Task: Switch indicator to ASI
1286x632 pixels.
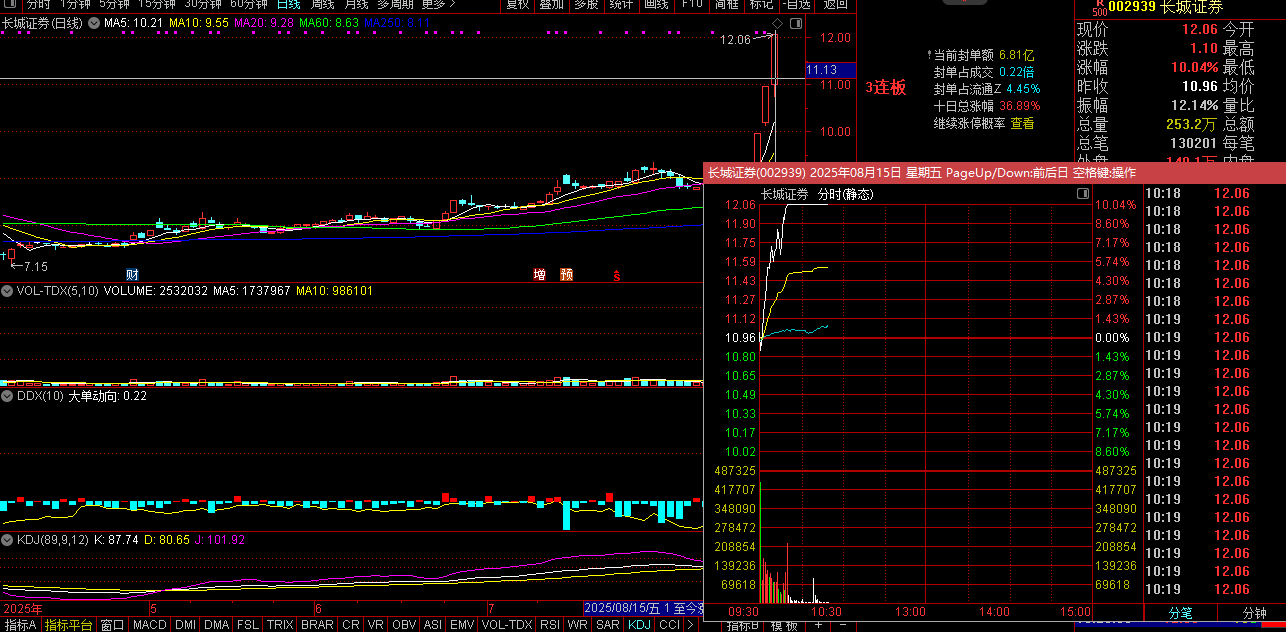Action: (x=432, y=625)
